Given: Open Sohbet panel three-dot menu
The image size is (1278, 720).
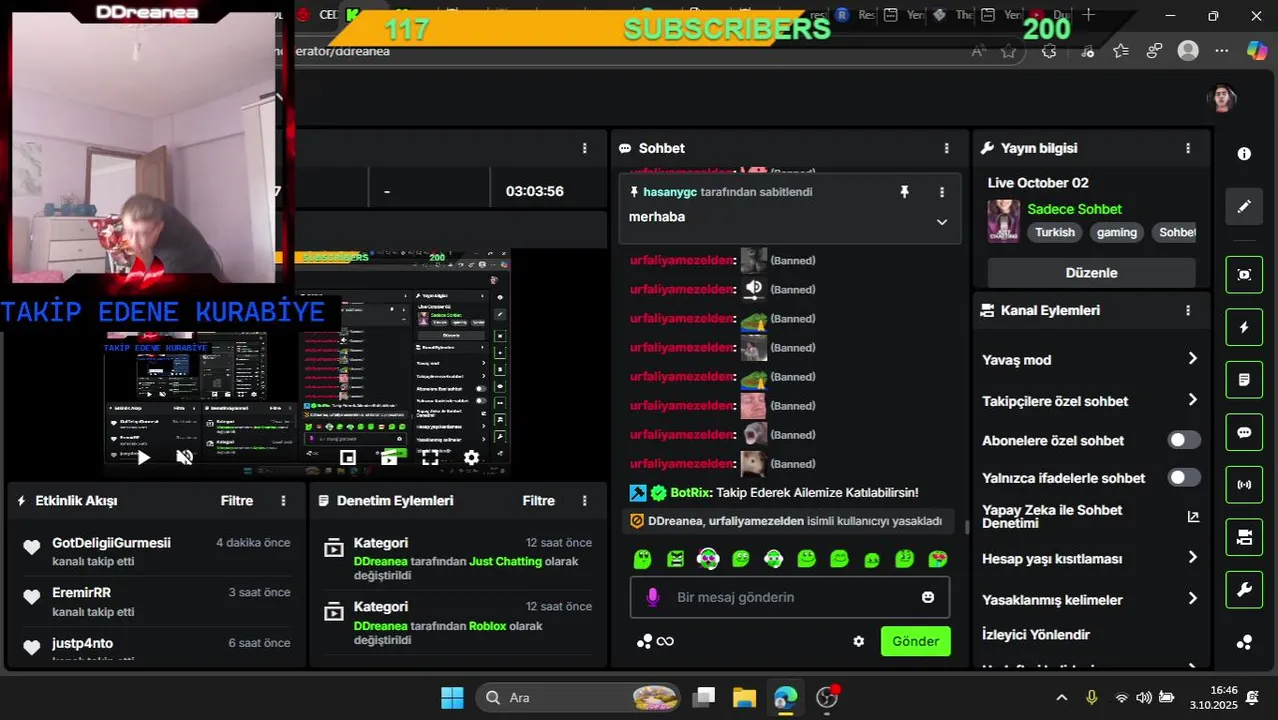Looking at the screenshot, I should coord(947,148).
